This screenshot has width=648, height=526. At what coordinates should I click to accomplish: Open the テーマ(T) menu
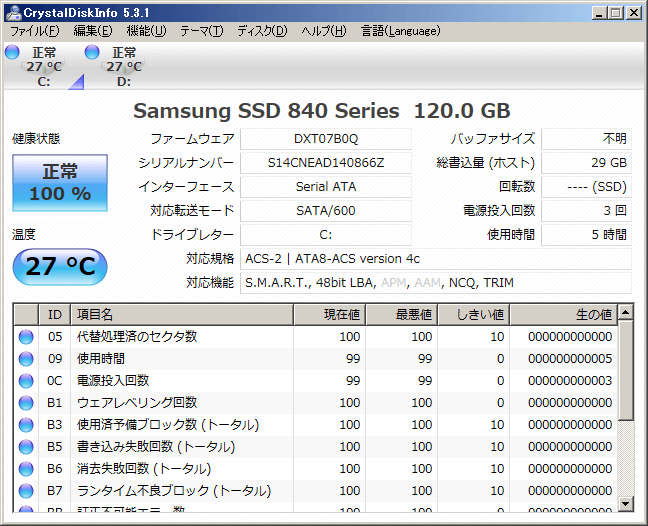202,31
